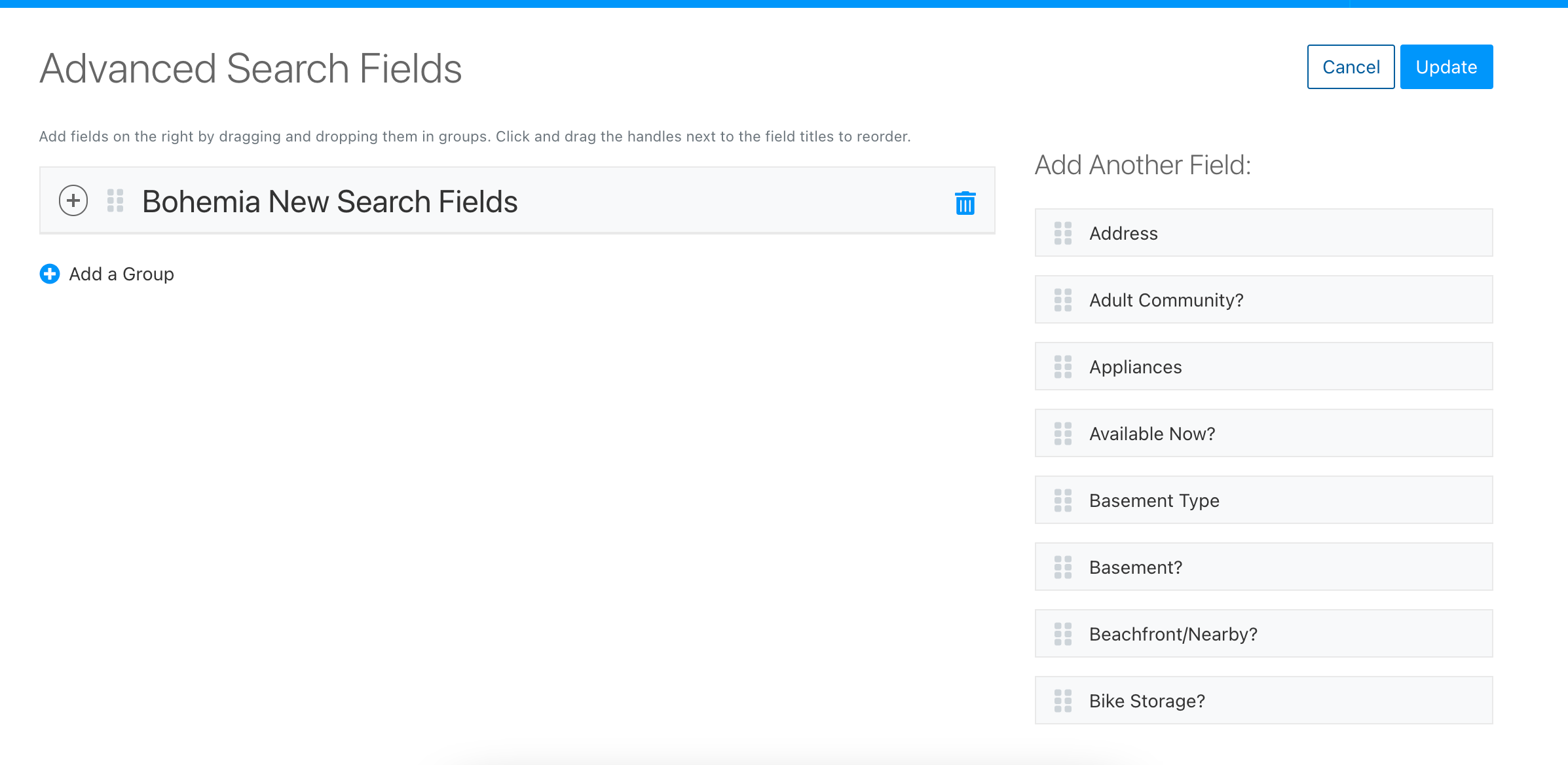1568x765 pixels.
Task: Click the Appliances field drag handle
Action: coord(1063,367)
